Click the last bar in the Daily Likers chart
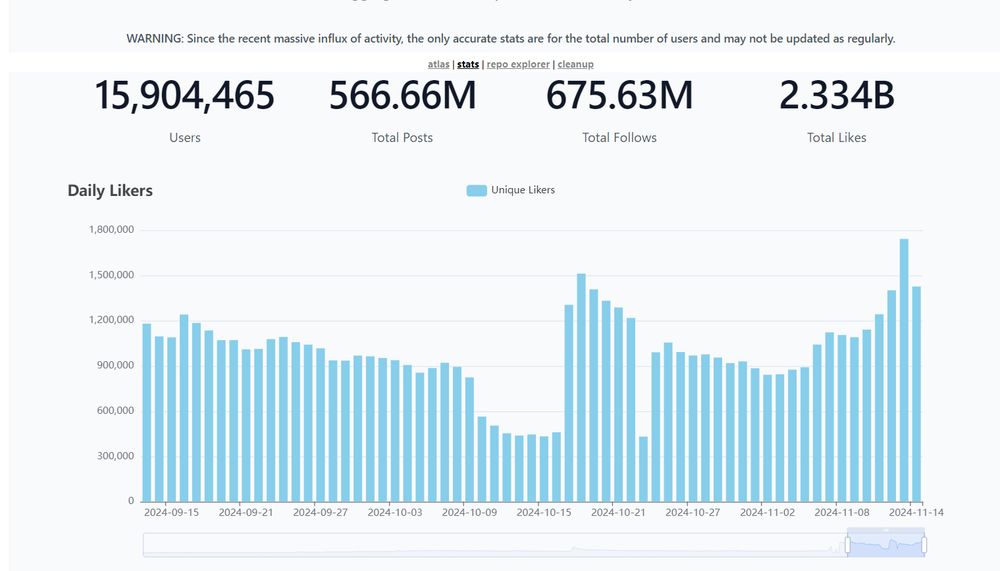The height and width of the screenshot is (571, 1000). pos(916,394)
